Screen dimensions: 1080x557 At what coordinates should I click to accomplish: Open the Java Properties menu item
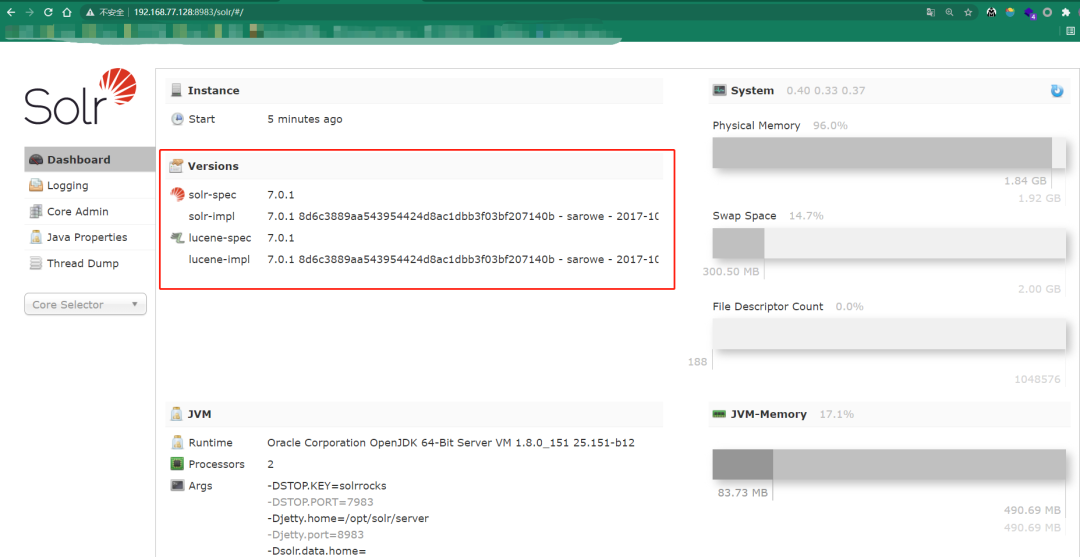coord(90,237)
